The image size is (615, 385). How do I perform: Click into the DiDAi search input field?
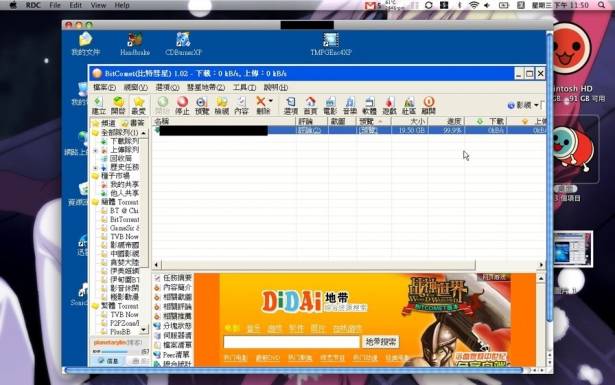(291, 342)
